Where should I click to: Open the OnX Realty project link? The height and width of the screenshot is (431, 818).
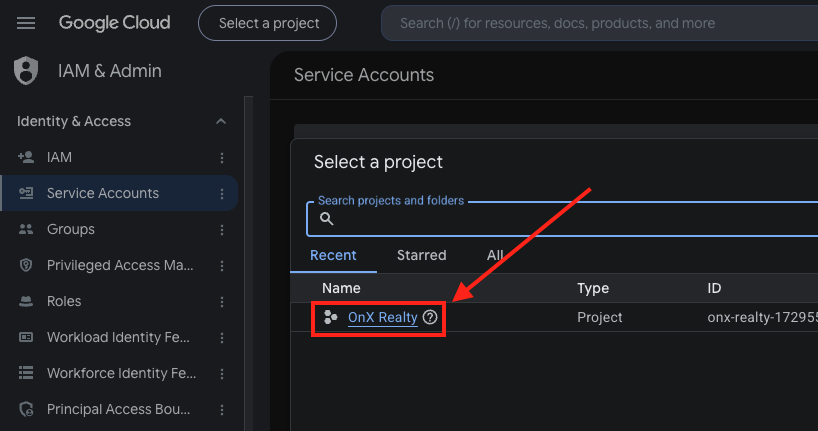(382, 317)
